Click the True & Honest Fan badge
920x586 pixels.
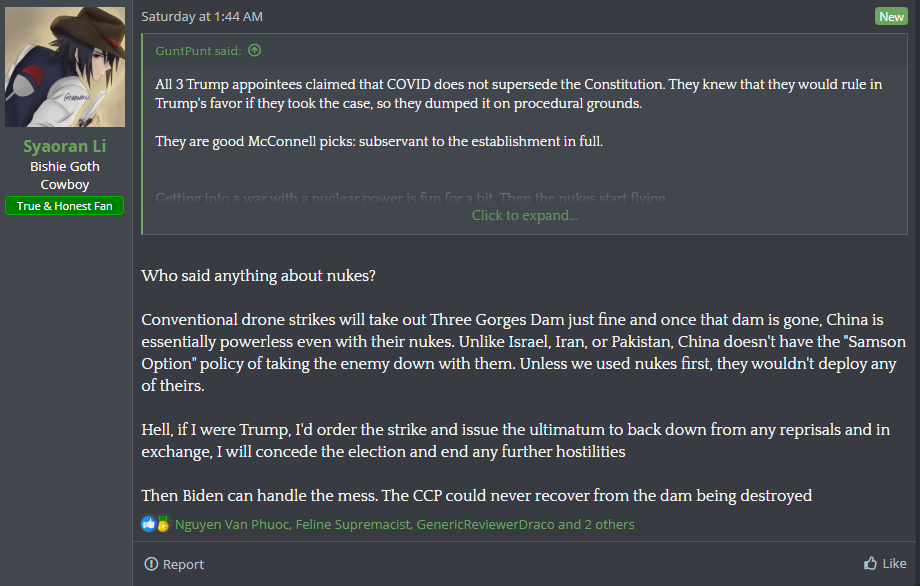(65, 206)
